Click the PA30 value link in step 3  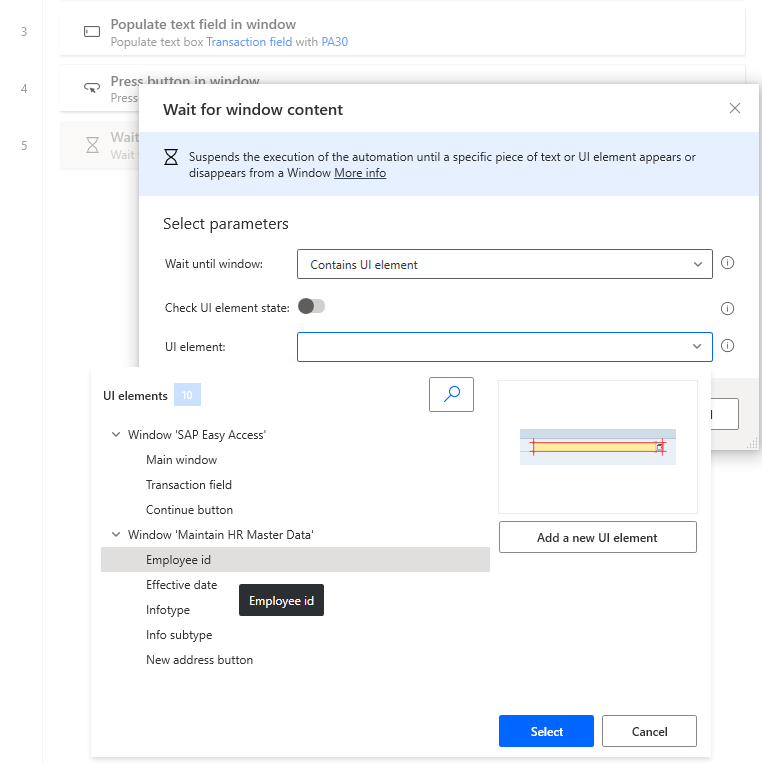point(335,42)
